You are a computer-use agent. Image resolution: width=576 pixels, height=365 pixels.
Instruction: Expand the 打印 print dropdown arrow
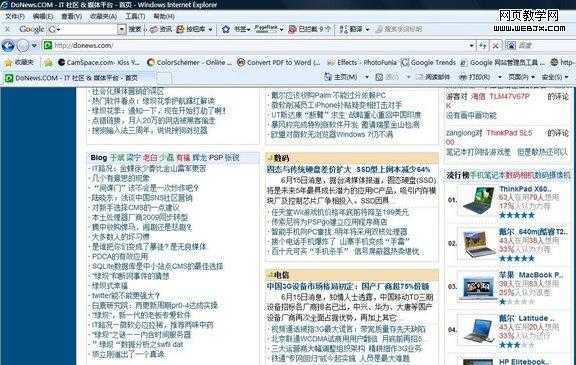[x=500, y=77]
